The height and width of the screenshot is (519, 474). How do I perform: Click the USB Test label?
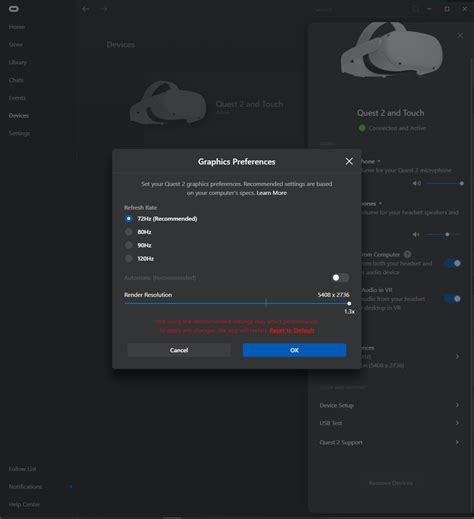(x=331, y=423)
